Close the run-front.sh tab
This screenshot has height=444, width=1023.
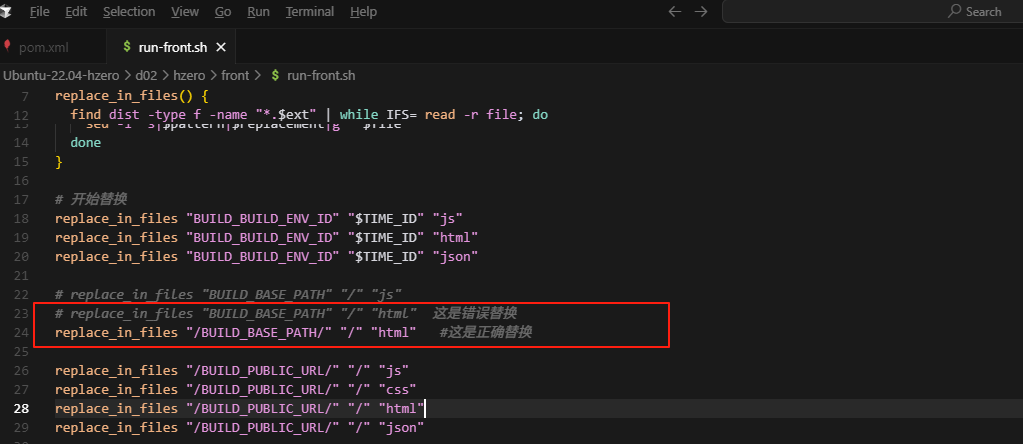click(221, 47)
